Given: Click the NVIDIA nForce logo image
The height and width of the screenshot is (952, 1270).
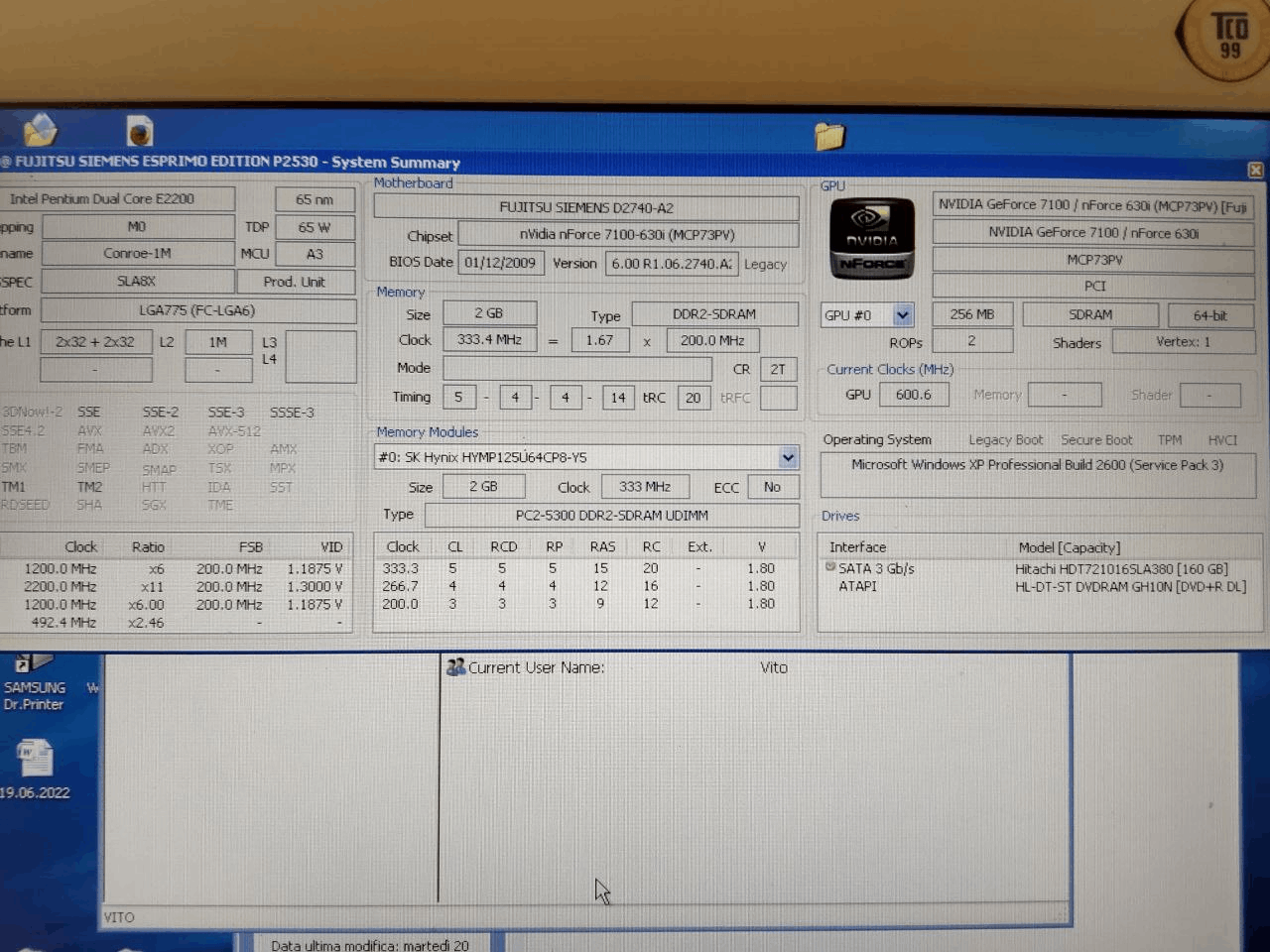Looking at the screenshot, I should 872,238.
